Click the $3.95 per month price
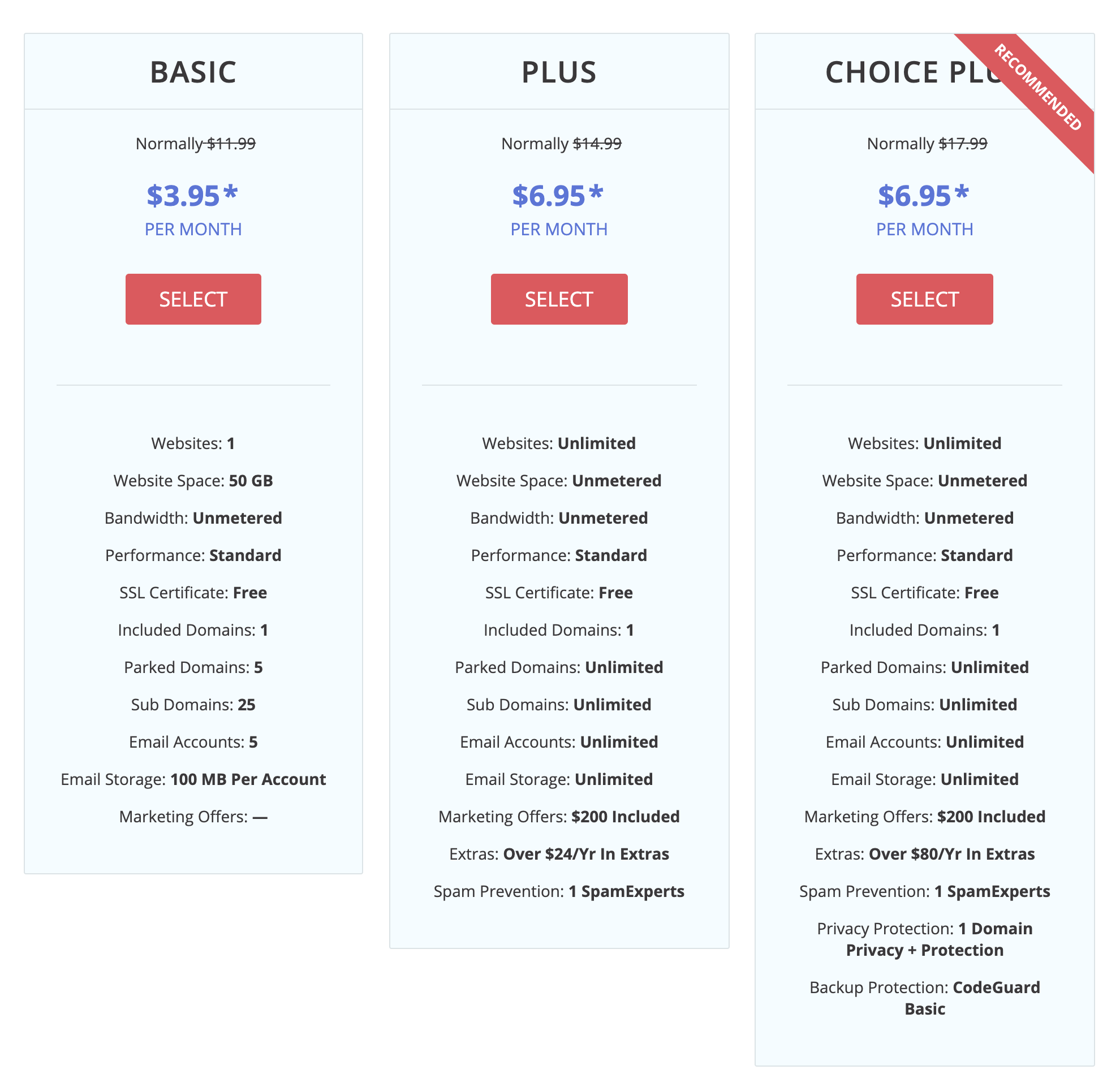Image resolution: width=1120 pixels, height=1087 pixels. 192,196
